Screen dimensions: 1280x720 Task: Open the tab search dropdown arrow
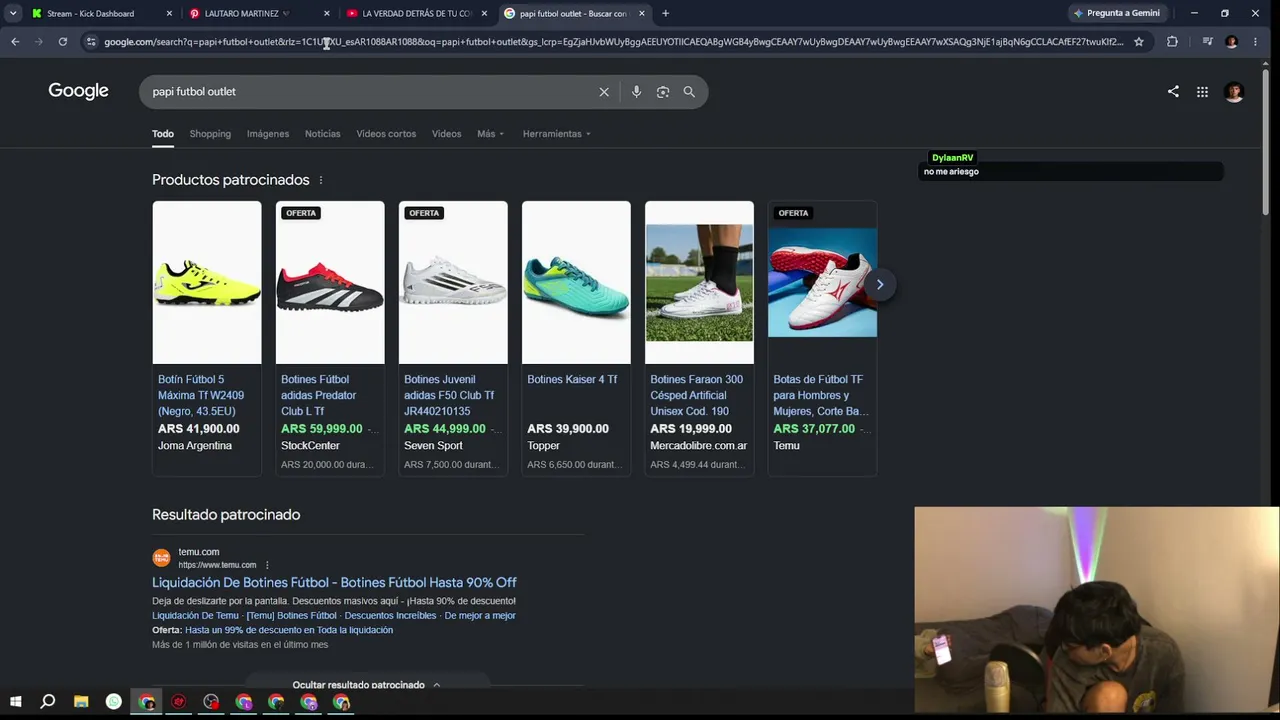(13, 13)
